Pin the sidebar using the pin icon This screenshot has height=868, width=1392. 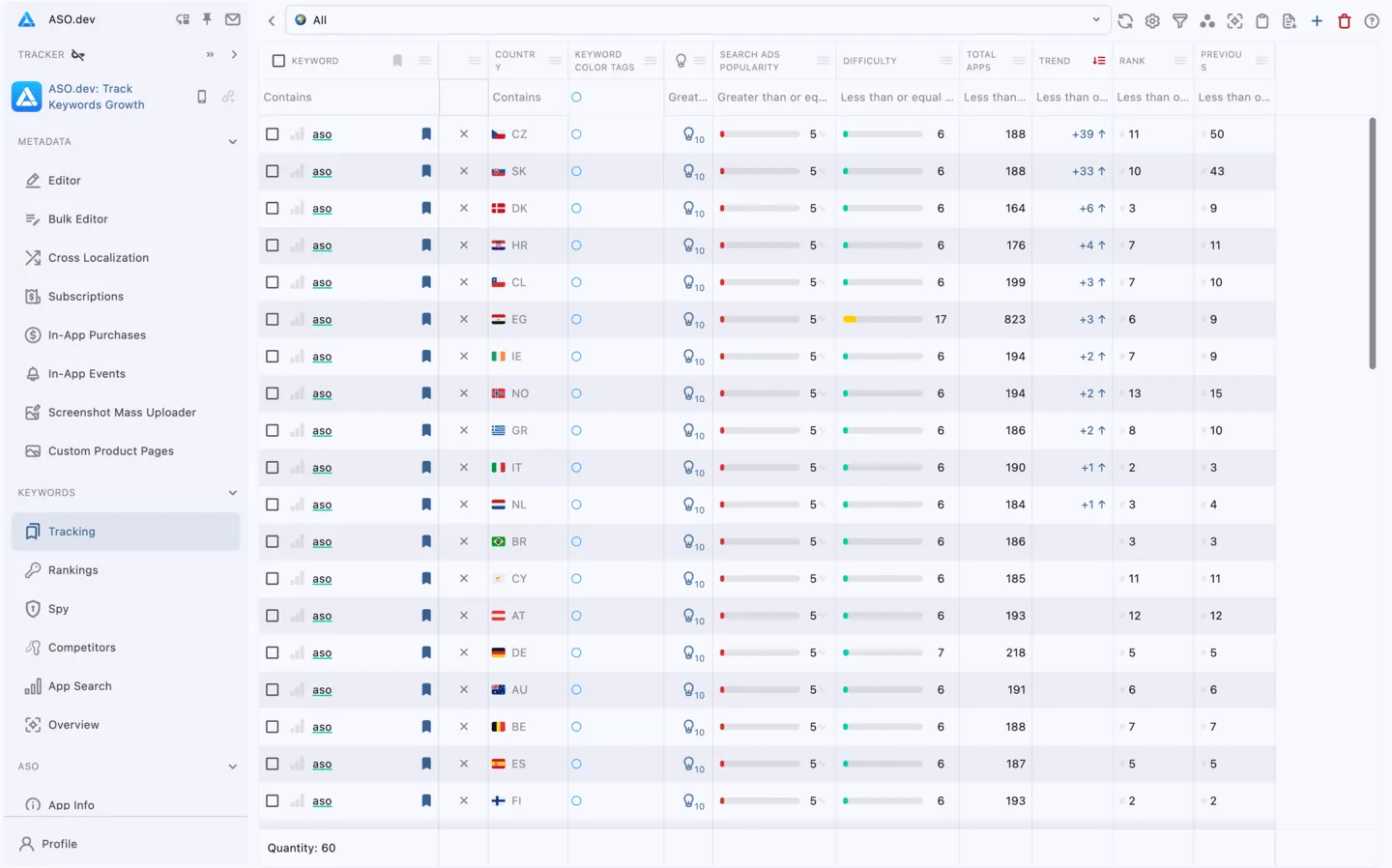pos(206,19)
